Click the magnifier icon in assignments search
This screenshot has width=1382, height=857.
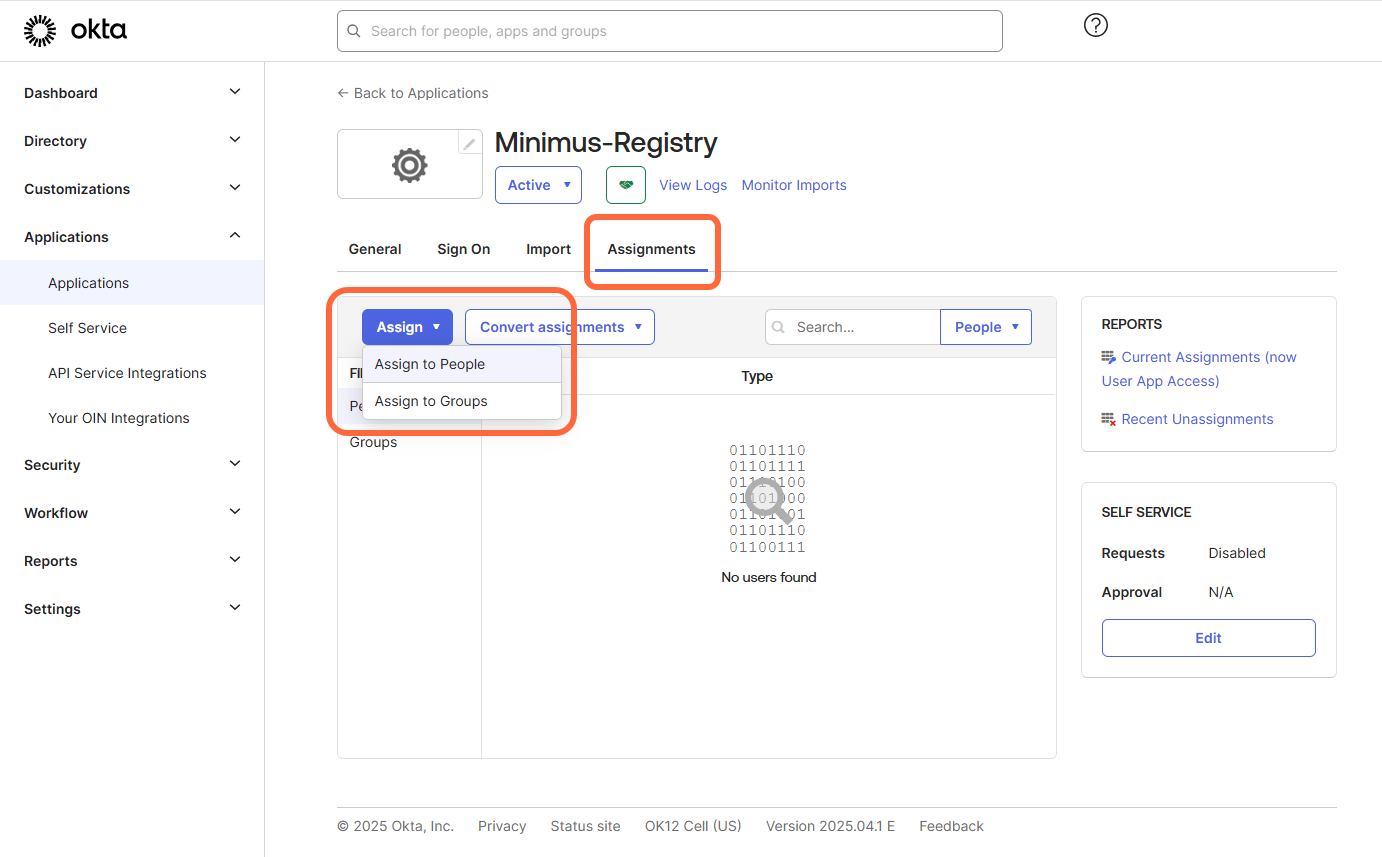coord(779,327)
